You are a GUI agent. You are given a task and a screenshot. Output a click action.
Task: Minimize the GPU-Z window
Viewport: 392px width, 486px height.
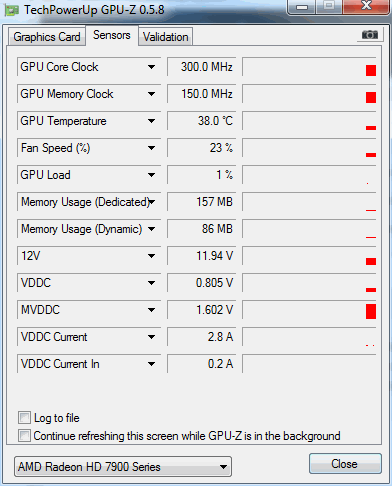click(302, 7)
